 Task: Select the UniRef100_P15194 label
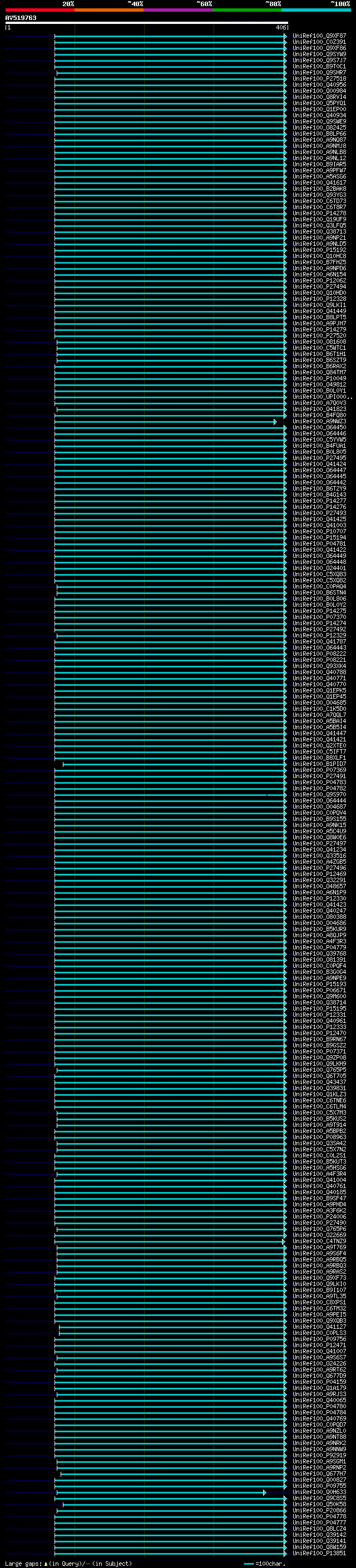pos(319,537)
